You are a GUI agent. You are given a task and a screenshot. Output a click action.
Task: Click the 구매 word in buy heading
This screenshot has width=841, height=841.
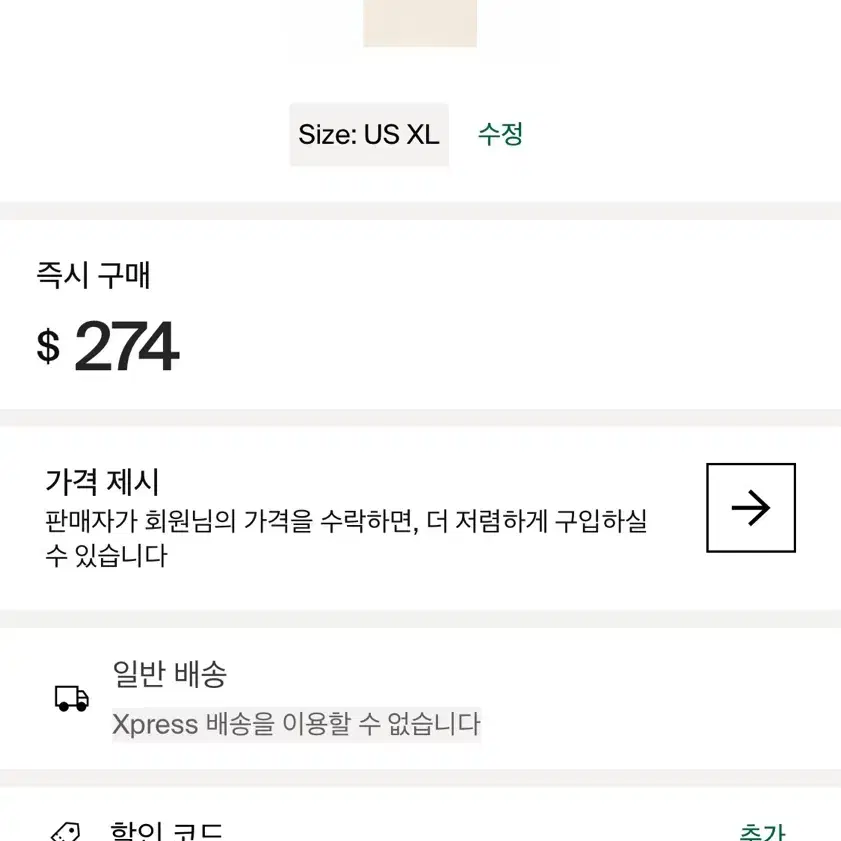[x=123, y=275]
